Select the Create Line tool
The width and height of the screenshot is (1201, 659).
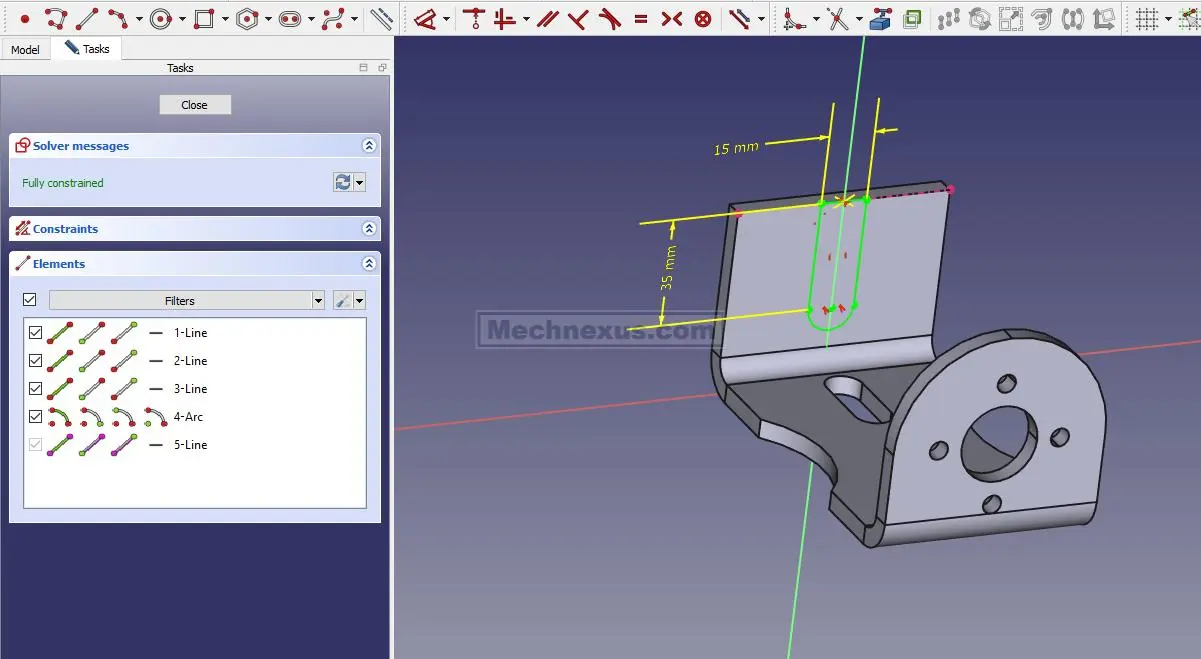(x=87, y=18)
